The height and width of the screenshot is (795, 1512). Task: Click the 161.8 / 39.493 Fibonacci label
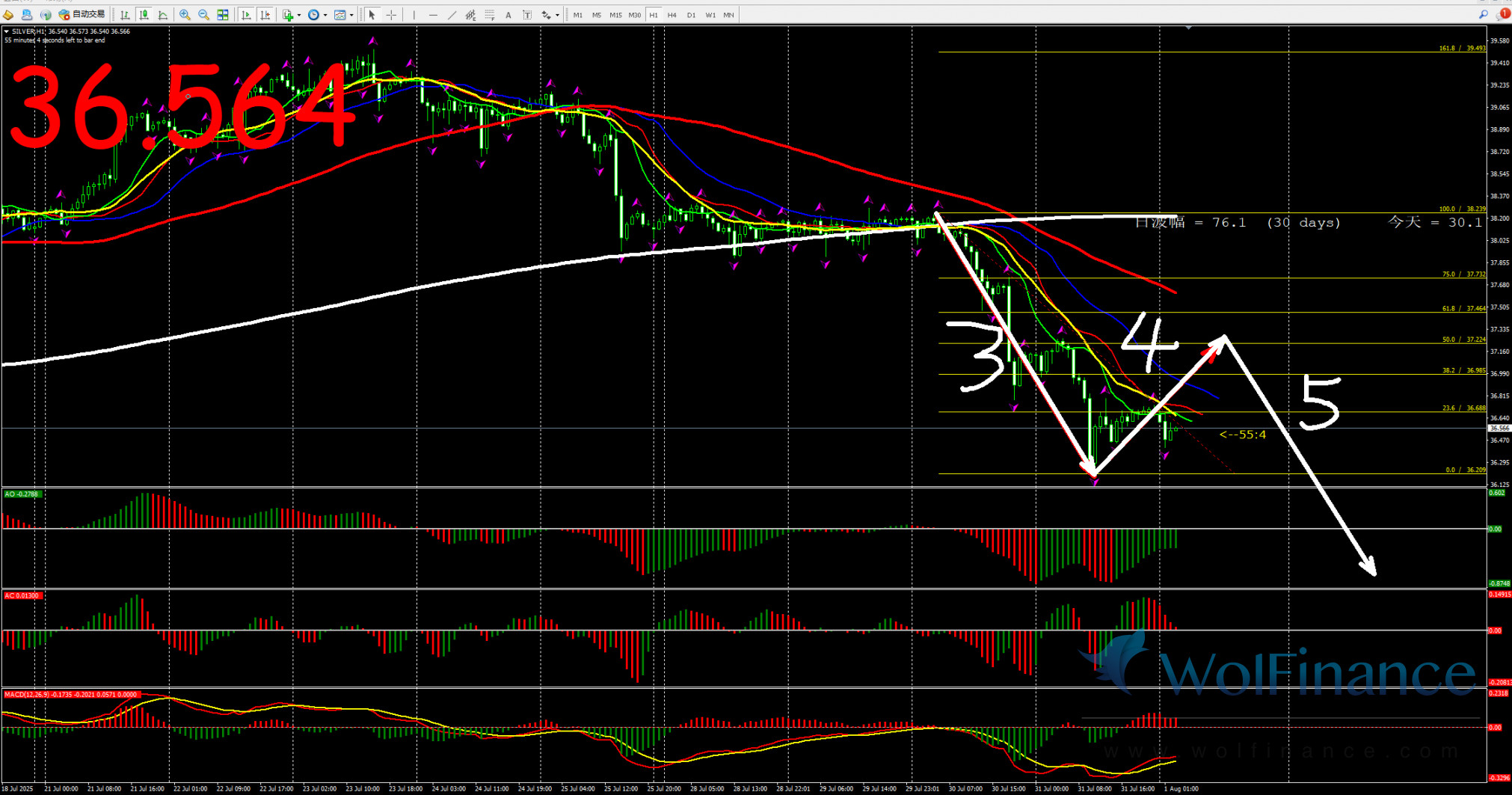(1462, 49)
